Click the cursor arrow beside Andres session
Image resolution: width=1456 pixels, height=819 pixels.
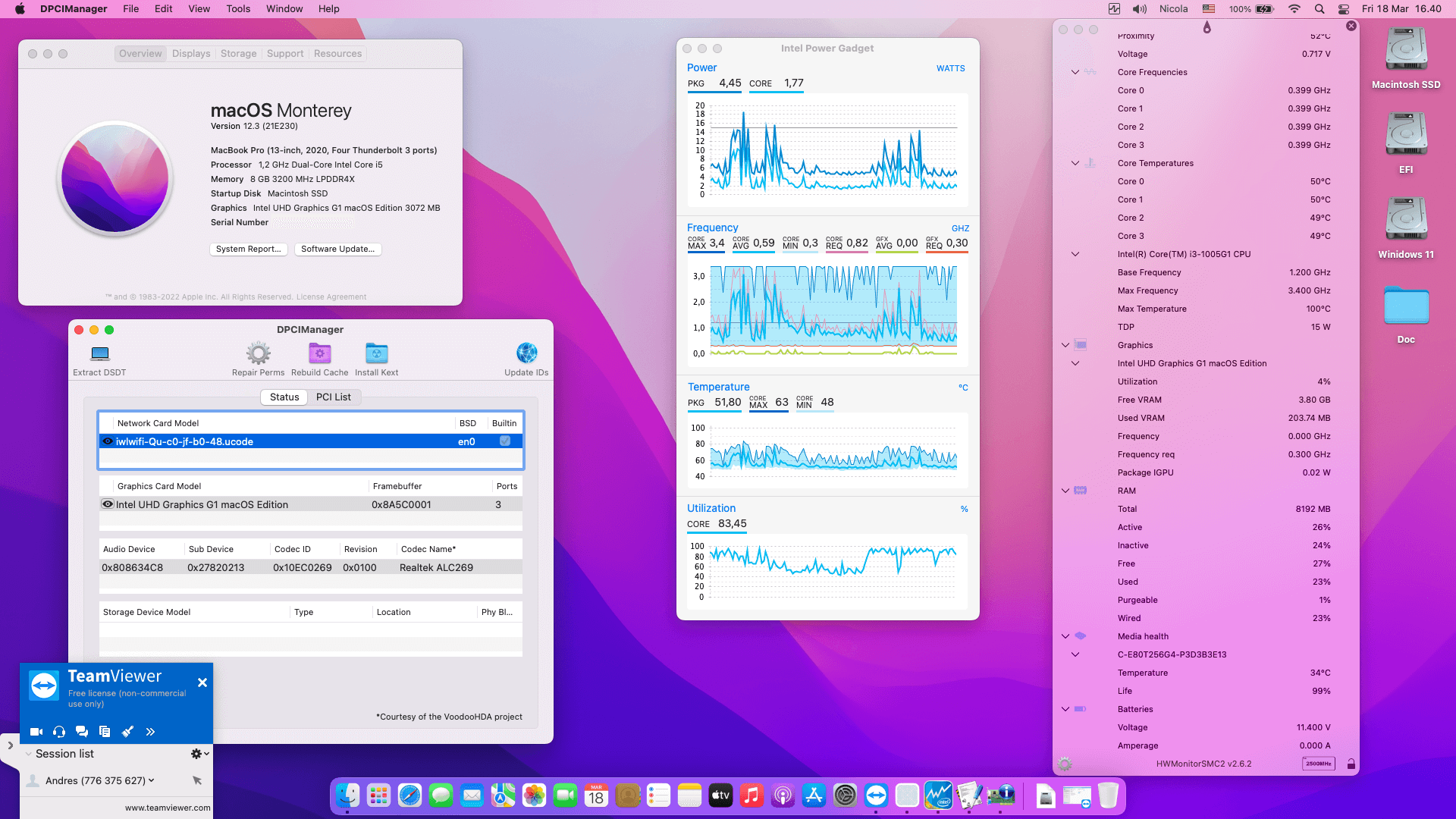pyautogui.click(x=197, y=780)
